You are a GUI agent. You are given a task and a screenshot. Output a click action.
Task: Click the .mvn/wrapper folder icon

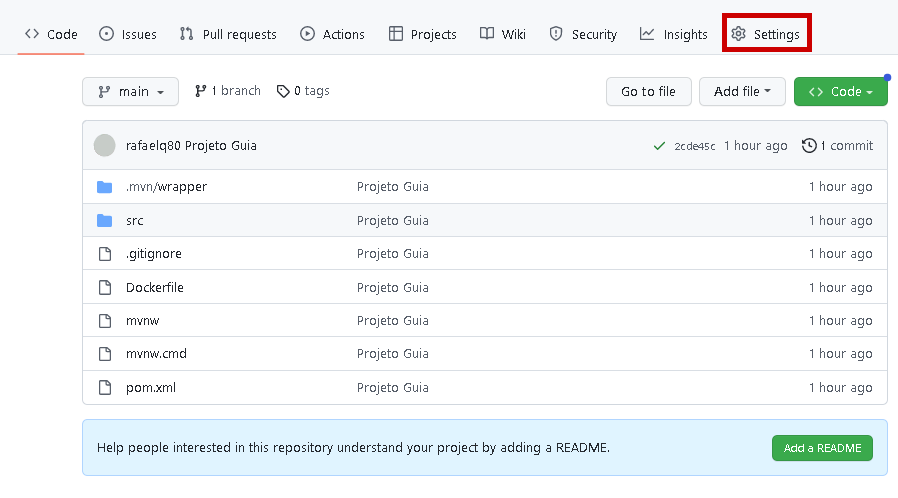(105, 187)
